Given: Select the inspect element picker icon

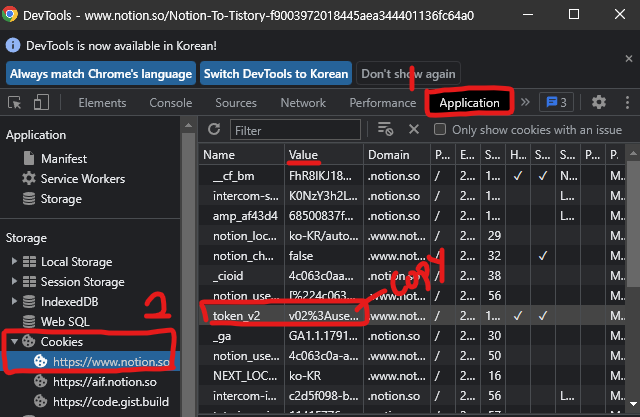Looking at the screenshot, I should (15, 102).
